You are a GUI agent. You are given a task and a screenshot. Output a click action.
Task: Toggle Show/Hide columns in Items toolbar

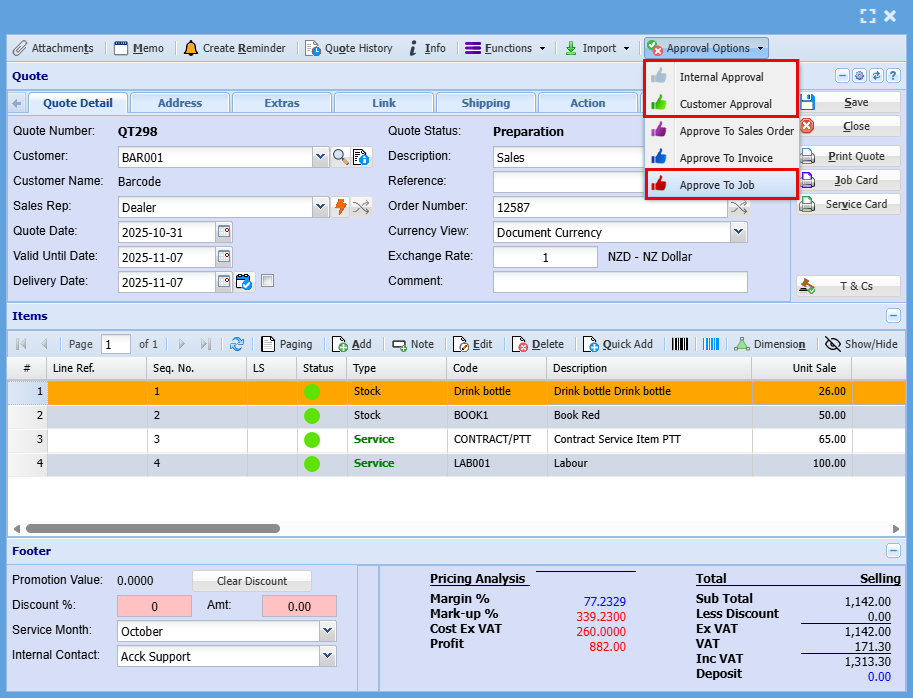861,344
